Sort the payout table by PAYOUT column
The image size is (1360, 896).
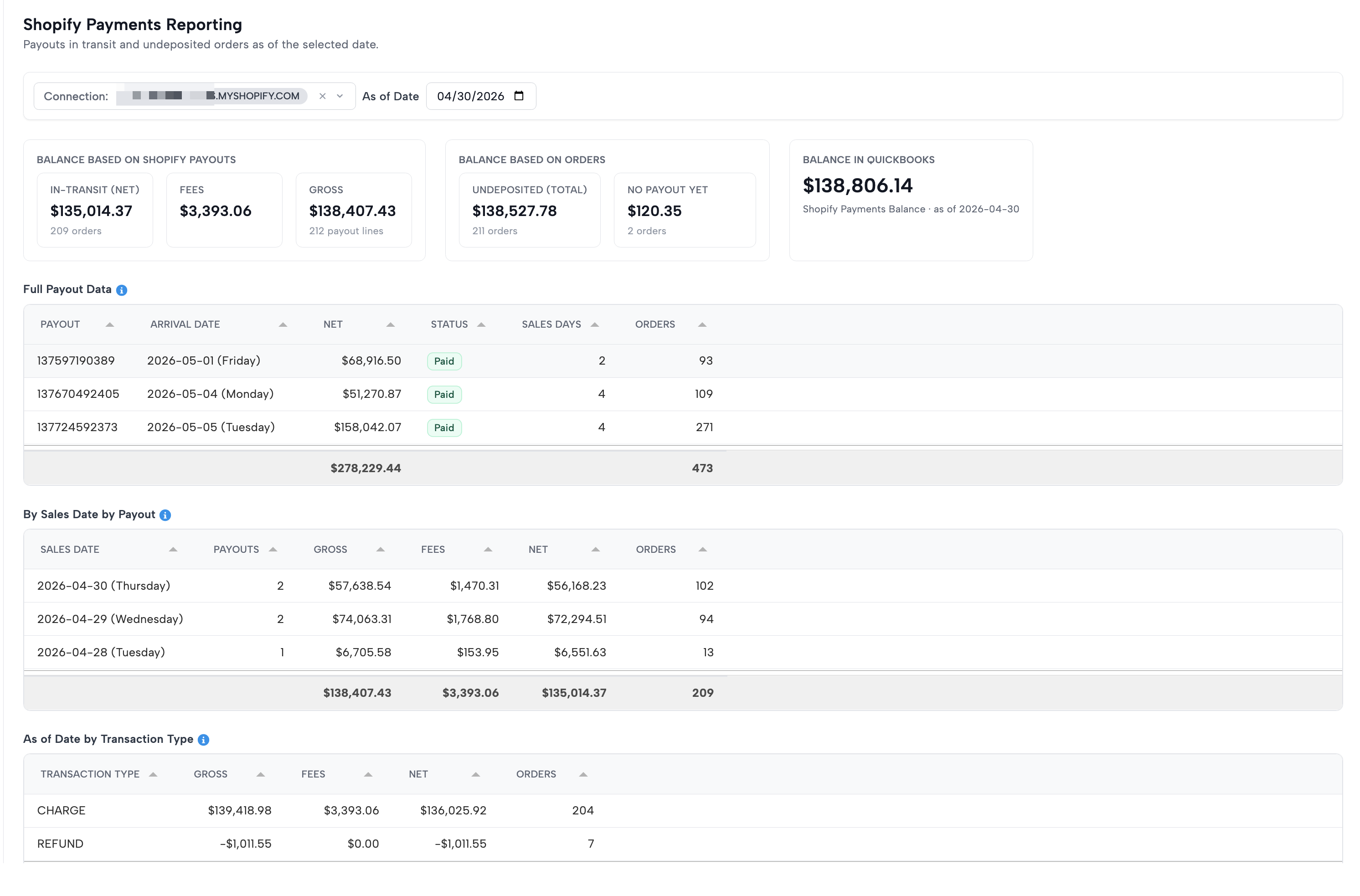[110, 324]
